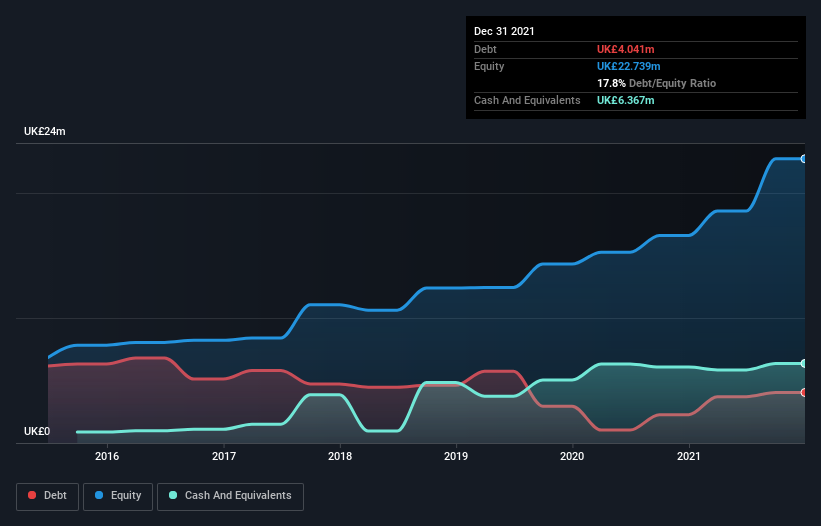Click the UK£22.739m equity value
The image size is (821, 526).
point(629,66)
